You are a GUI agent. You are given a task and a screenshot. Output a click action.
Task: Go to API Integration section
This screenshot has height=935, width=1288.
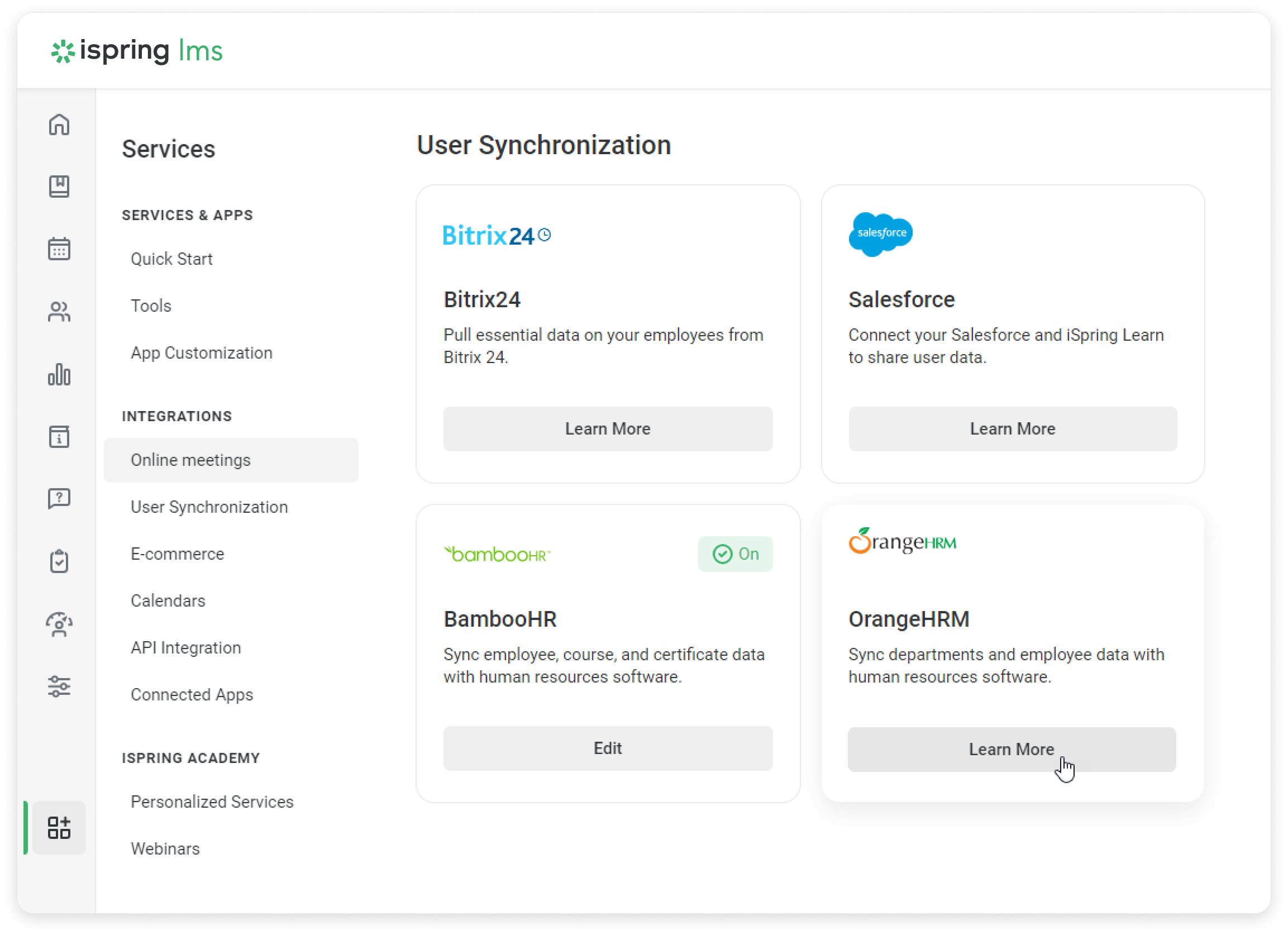point(185,647)
